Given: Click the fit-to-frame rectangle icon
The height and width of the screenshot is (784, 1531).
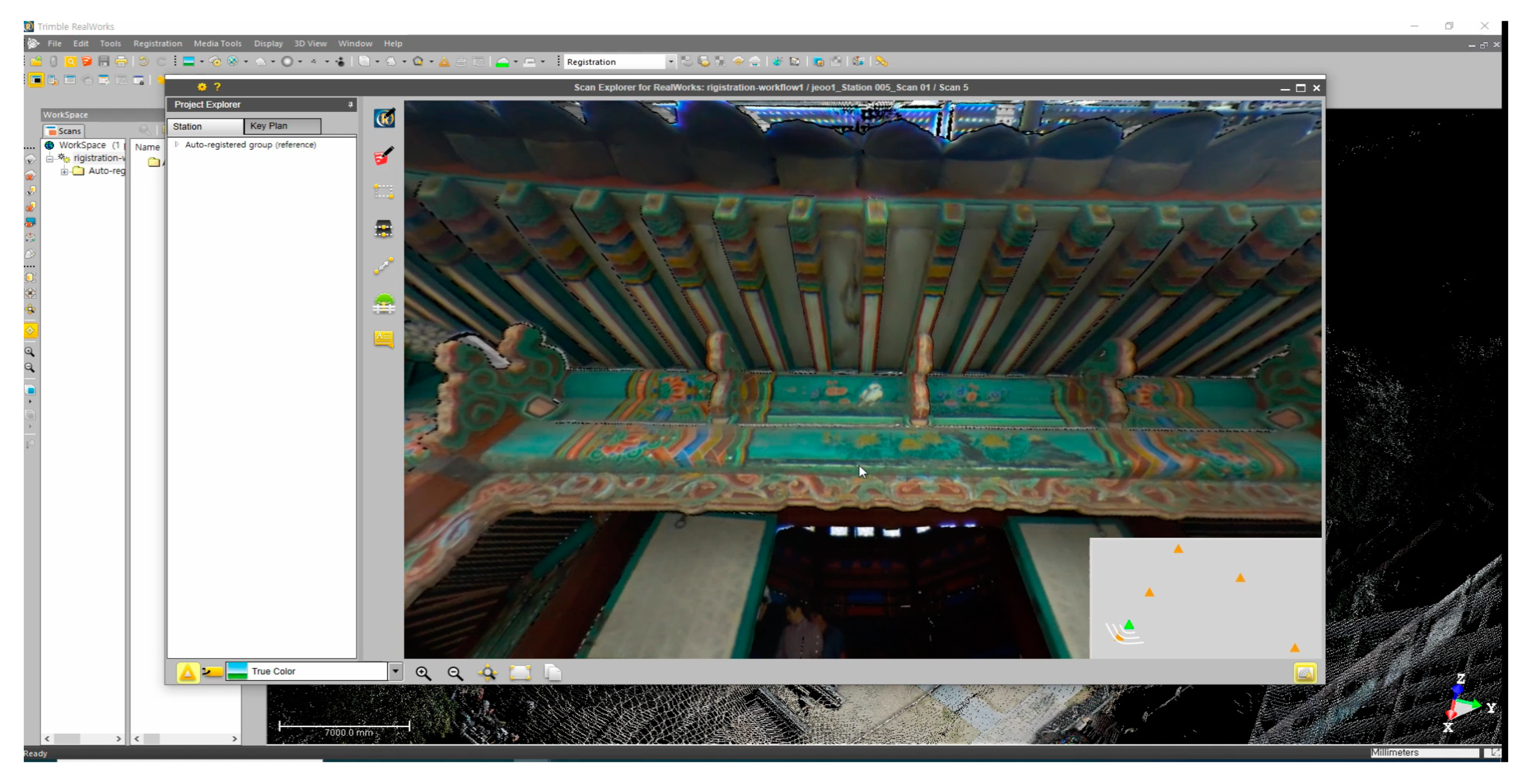Looking at the screenshot, I should pos(519,672).
